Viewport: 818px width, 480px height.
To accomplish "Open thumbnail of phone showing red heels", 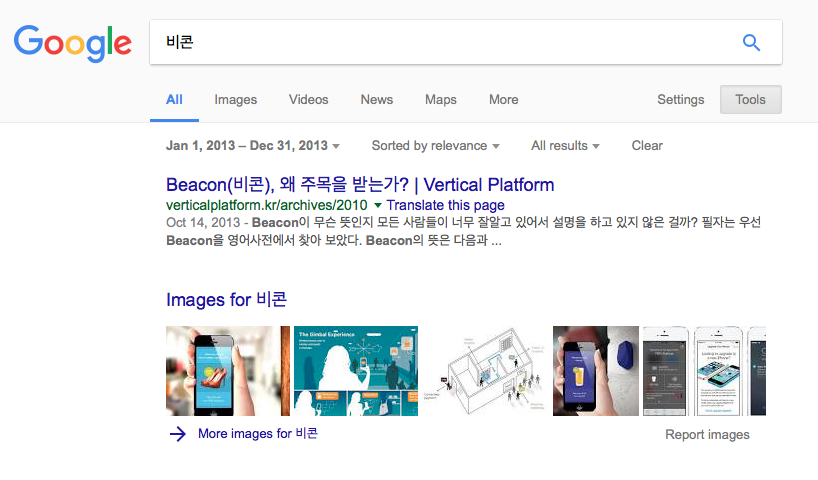I will point(227,371).
